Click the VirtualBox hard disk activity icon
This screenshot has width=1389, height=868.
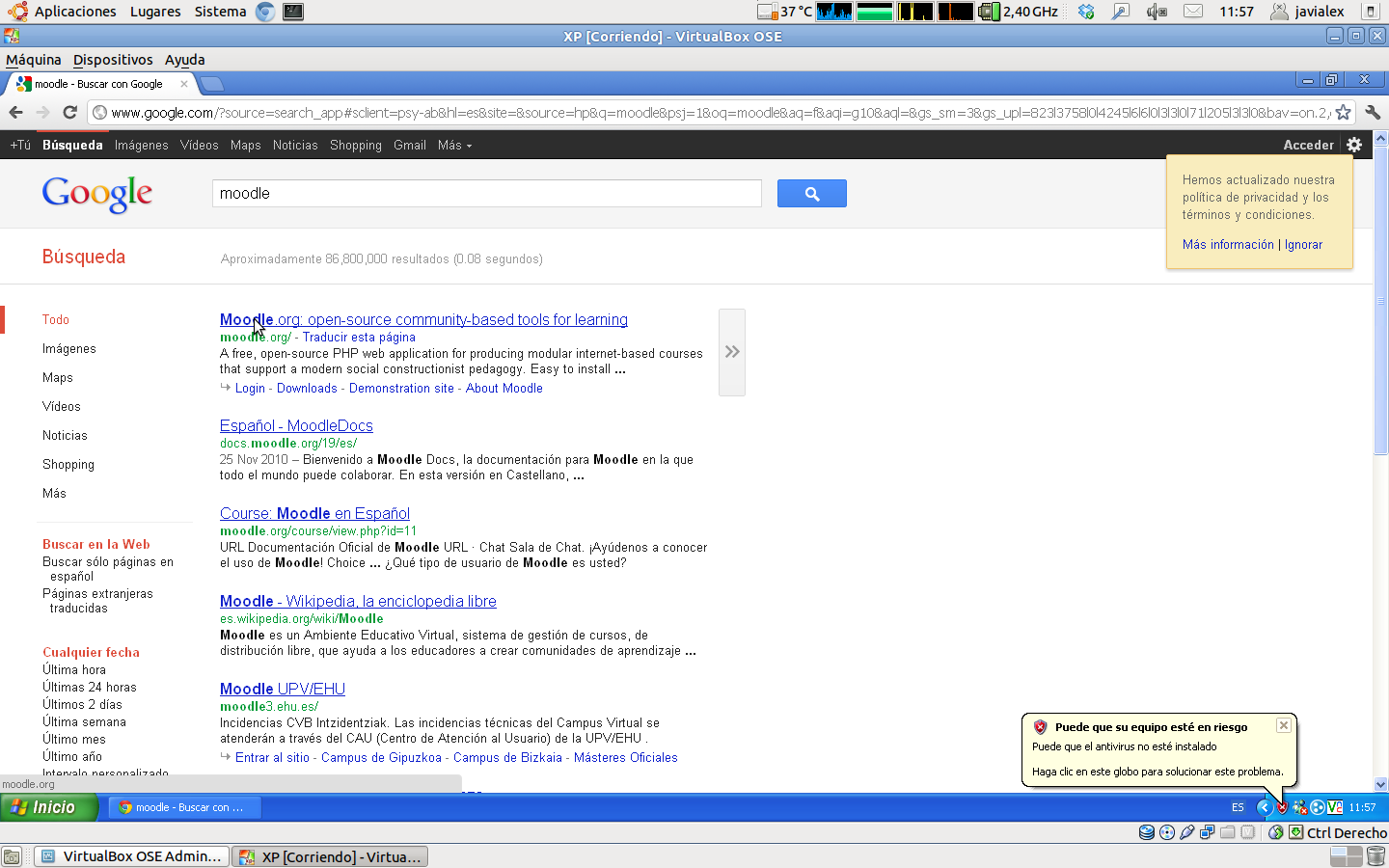[1147, 832]
